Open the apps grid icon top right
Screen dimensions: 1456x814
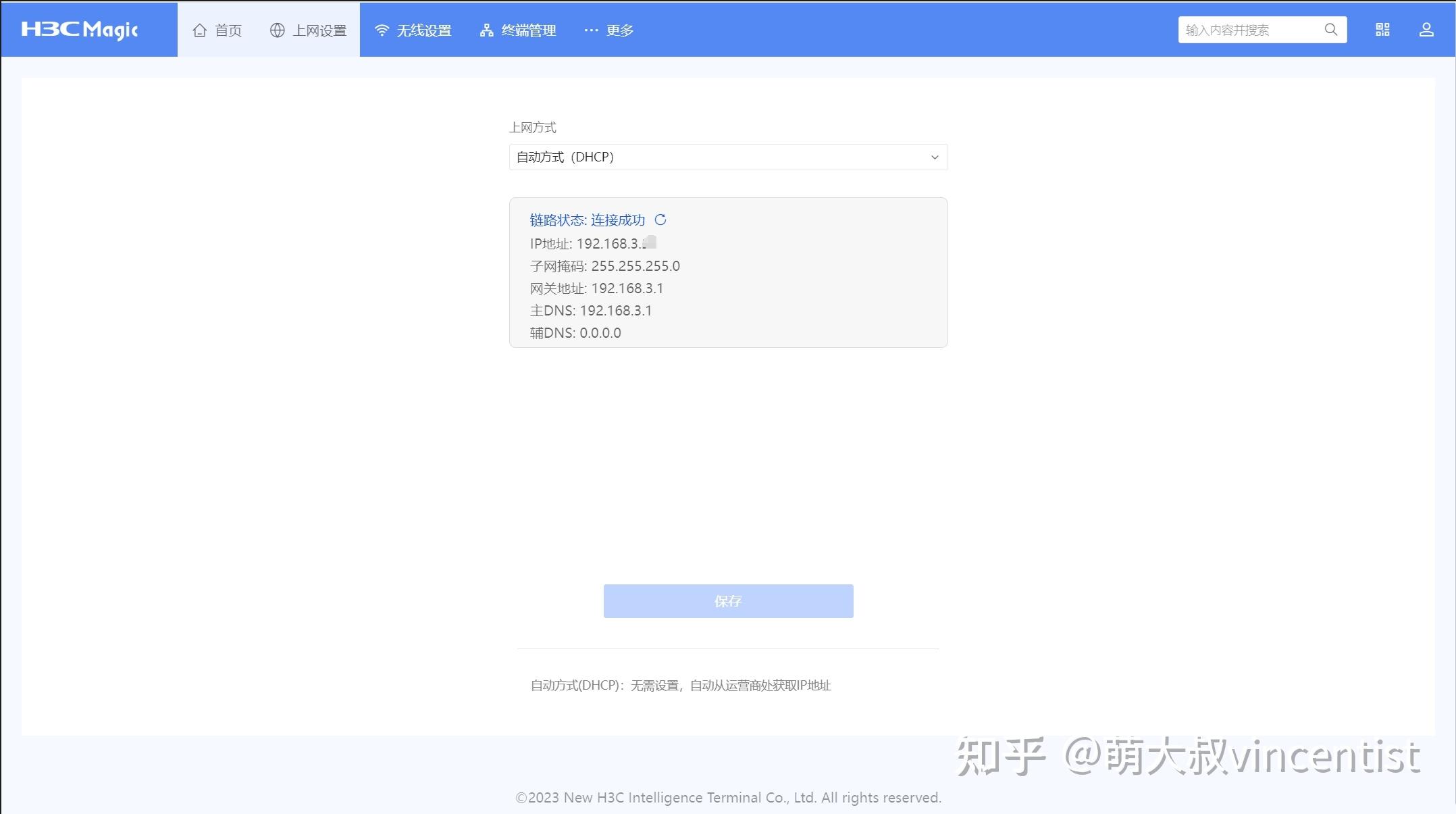(x=1382, y=29)
